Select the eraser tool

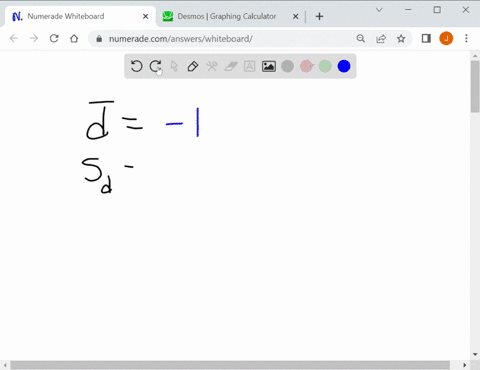pyautogui.click(x=231, y=66)
